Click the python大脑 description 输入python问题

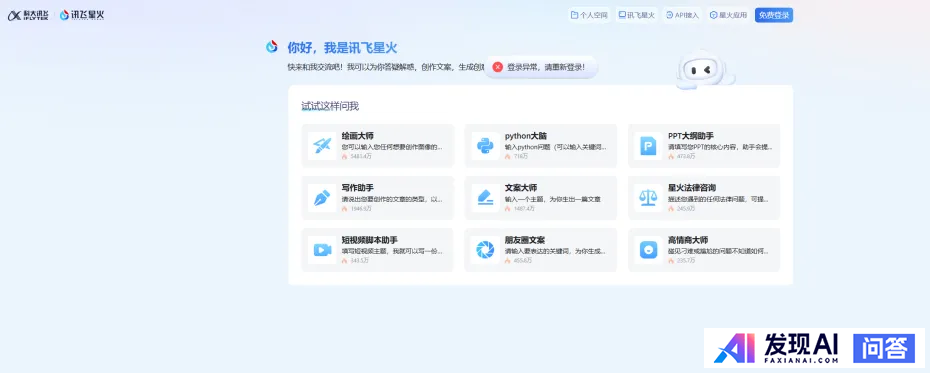(x=556, y=147)
